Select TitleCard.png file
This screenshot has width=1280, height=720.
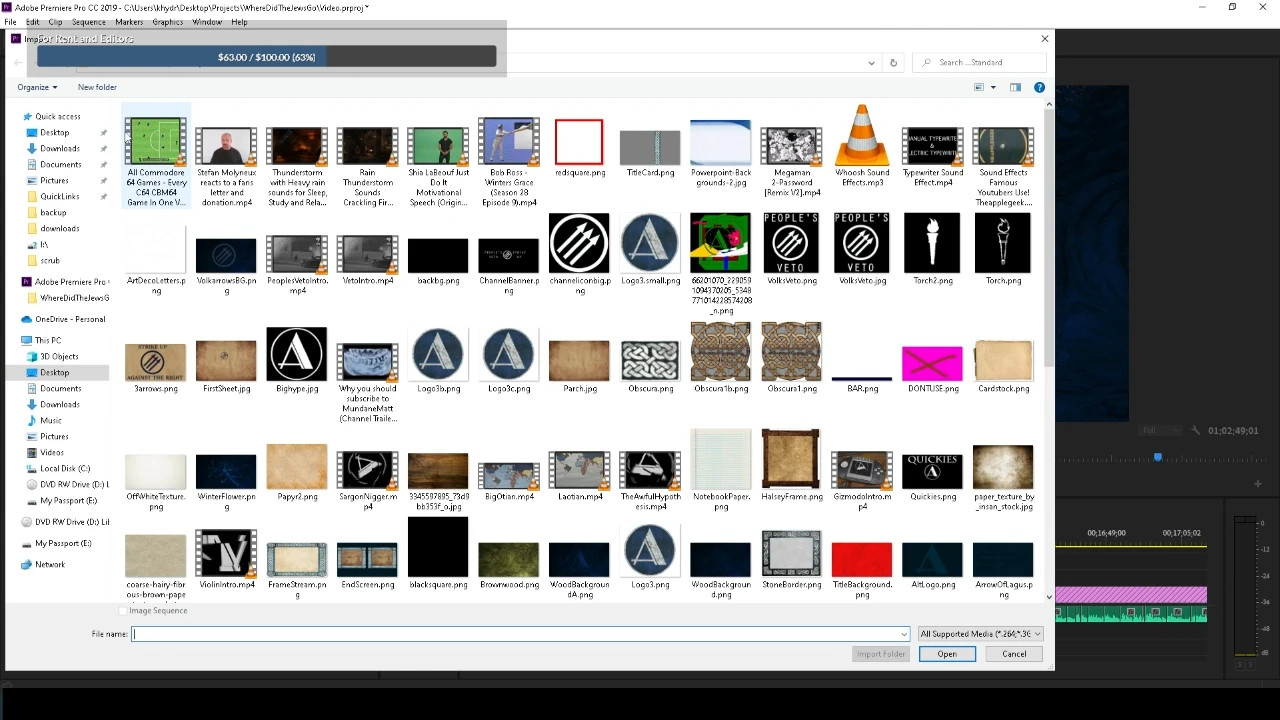tap(650, 152)
